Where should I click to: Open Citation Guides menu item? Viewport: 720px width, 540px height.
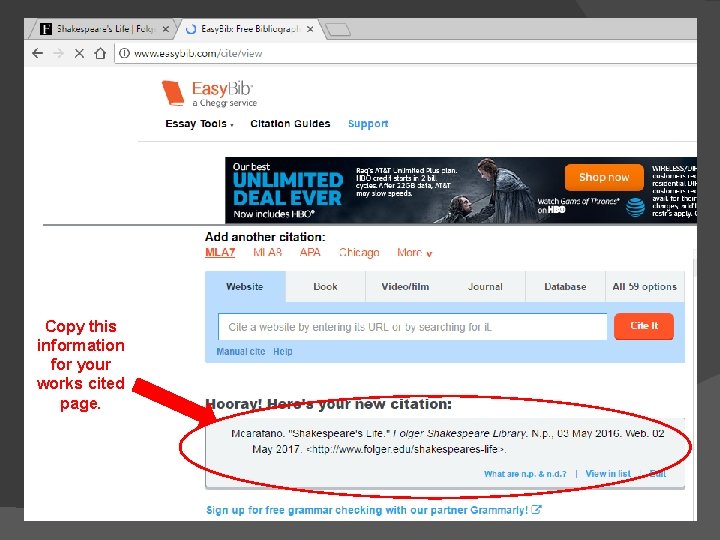pos(290,124)
